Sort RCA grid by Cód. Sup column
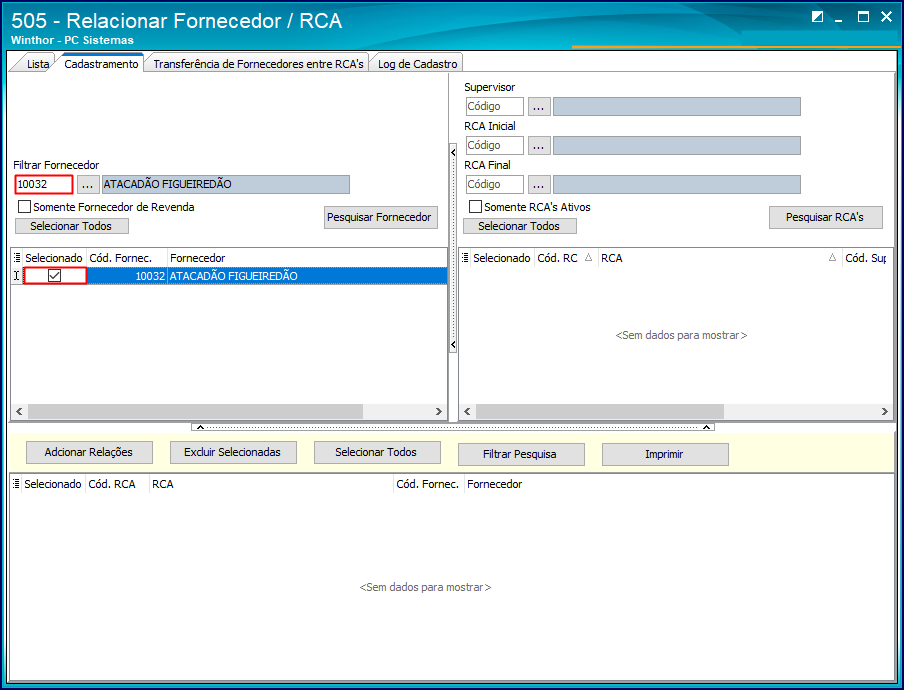 point(867,258)
